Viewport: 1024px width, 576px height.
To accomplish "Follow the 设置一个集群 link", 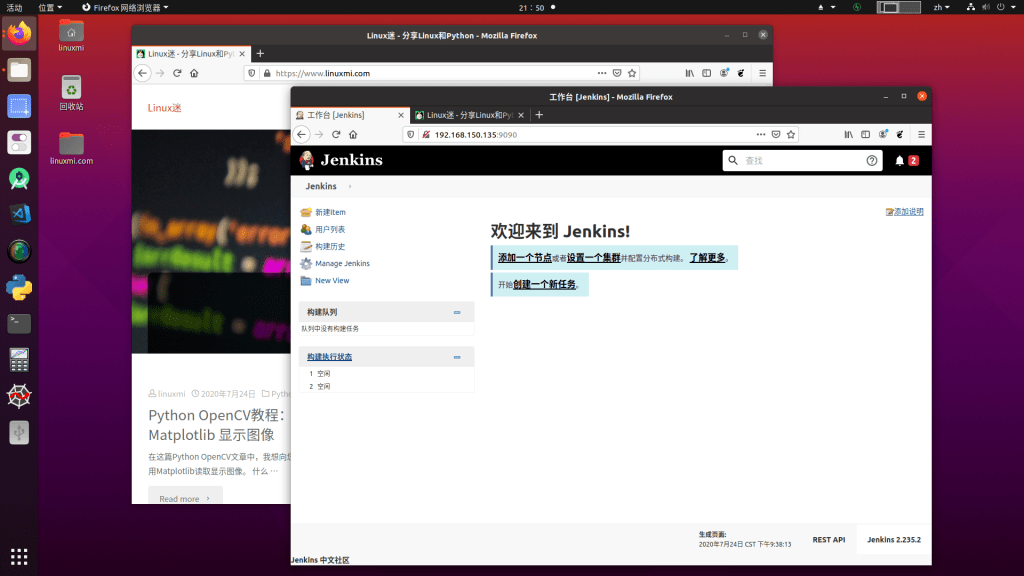I will click(593, 258).
